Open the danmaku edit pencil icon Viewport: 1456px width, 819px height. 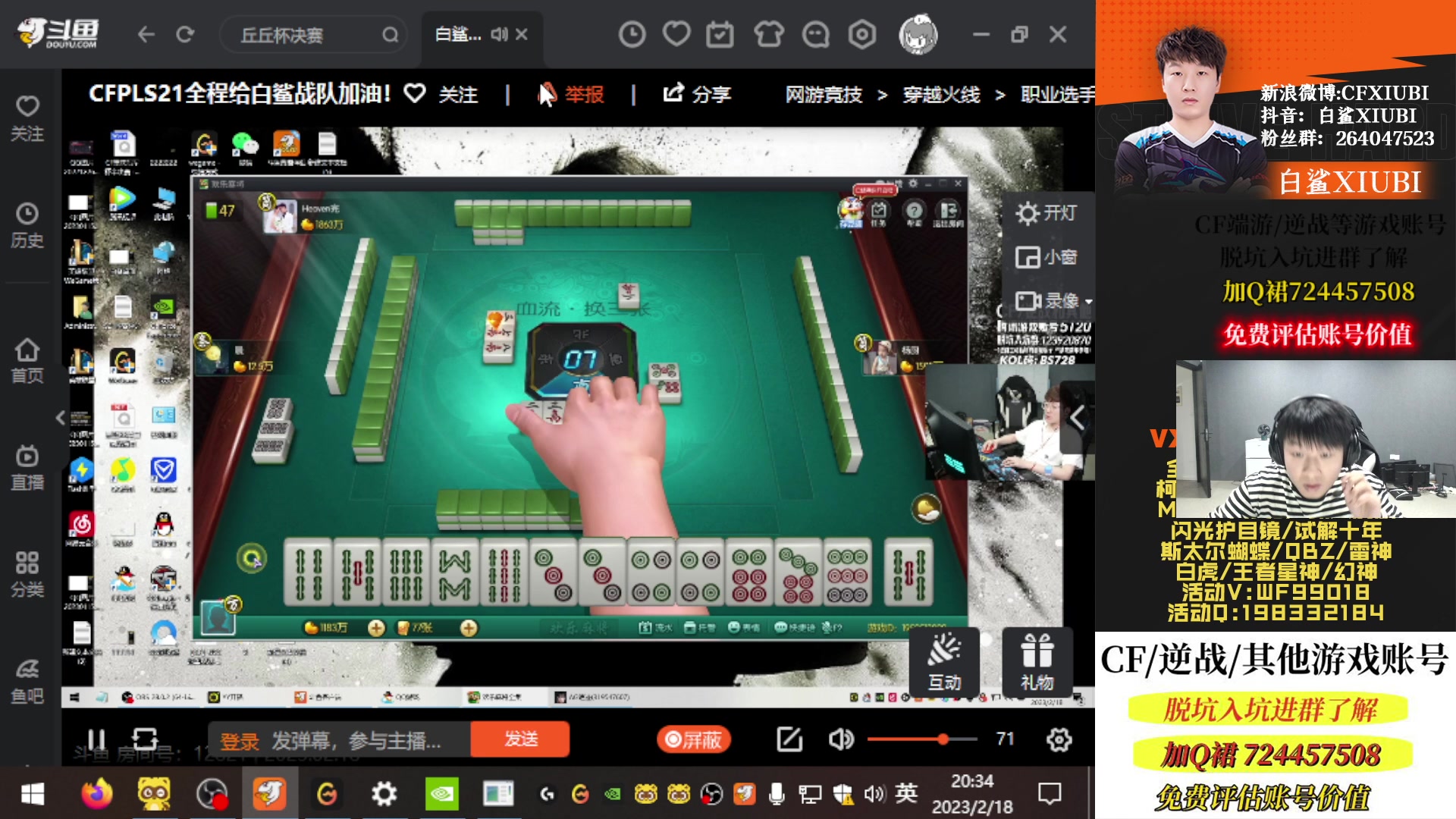[x=789, y=739]
